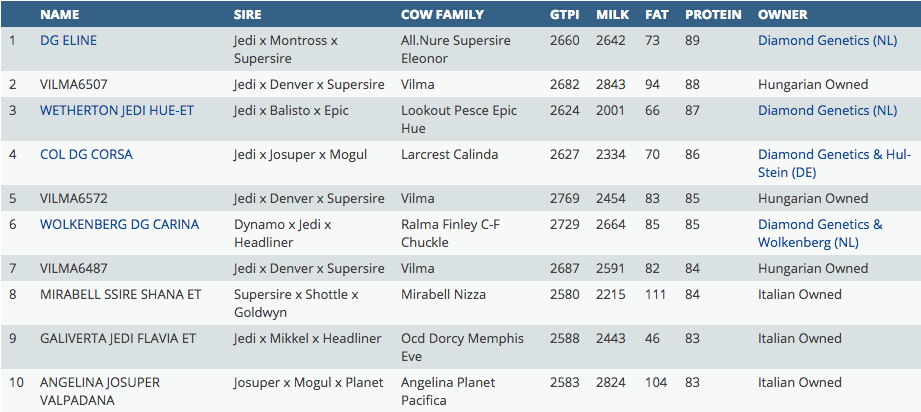The image size is (921, 412).
Task: Click the PROTEIN column header
Action: click(713, 15)
